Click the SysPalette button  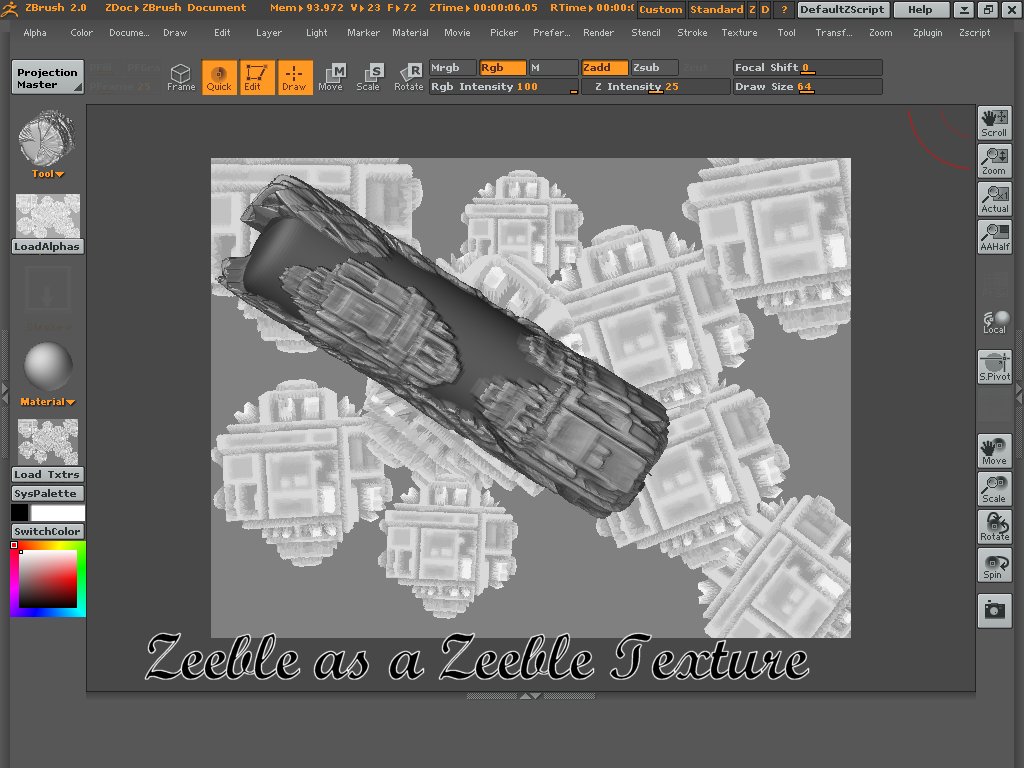(x=47, y=494)
